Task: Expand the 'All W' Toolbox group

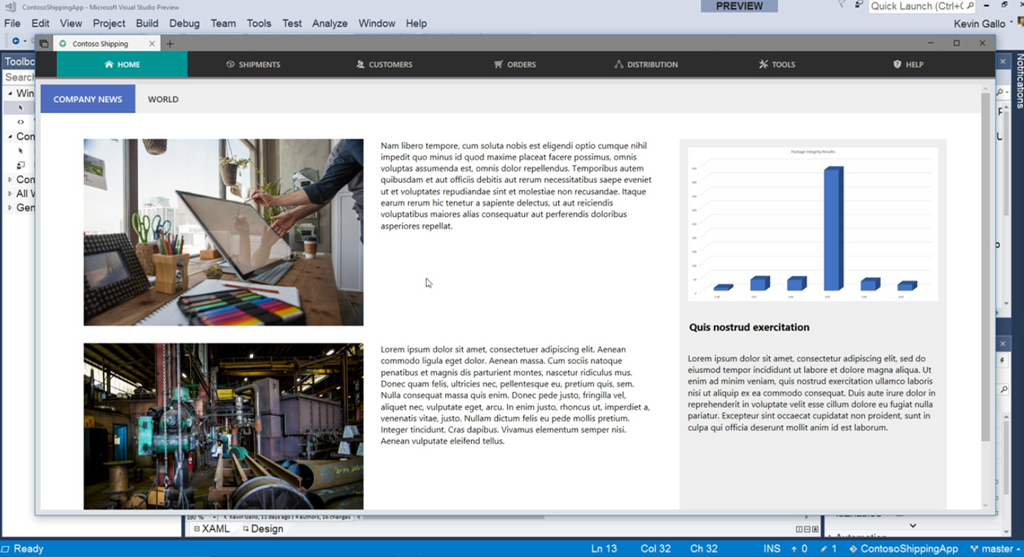Action: [x=10, y=193]
